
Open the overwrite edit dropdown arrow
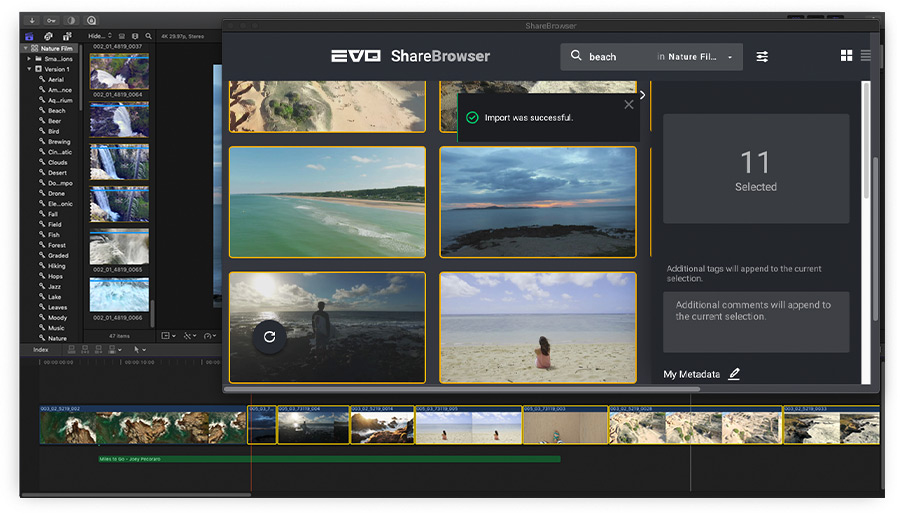coord(119,349)
